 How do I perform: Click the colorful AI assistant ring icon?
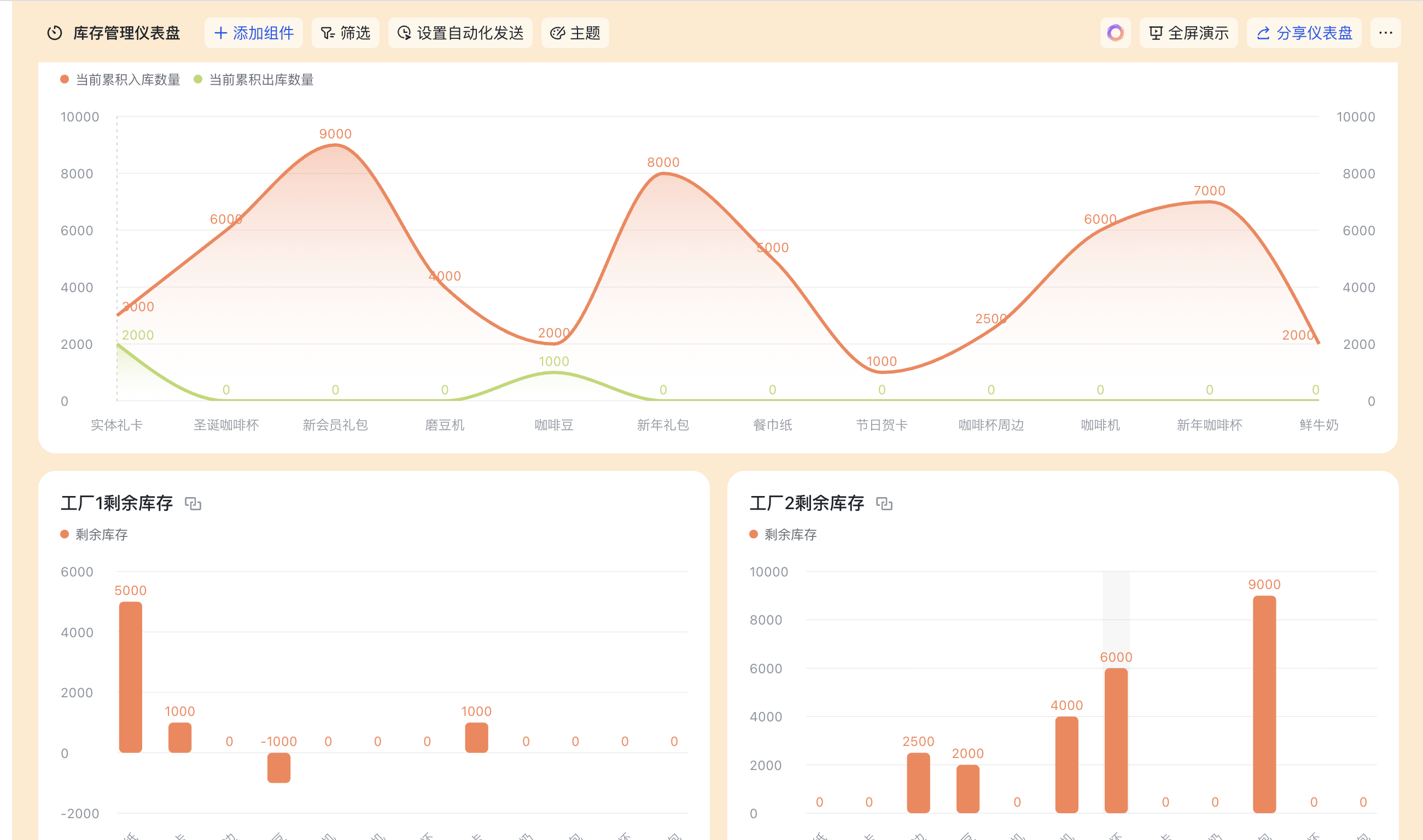1115,33
